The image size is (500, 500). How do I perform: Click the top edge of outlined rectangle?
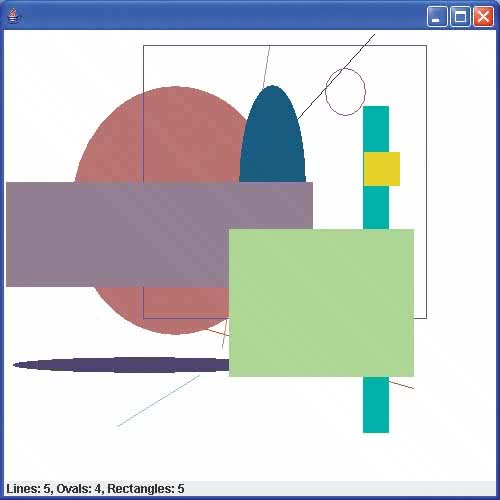[x=285, y=45]
